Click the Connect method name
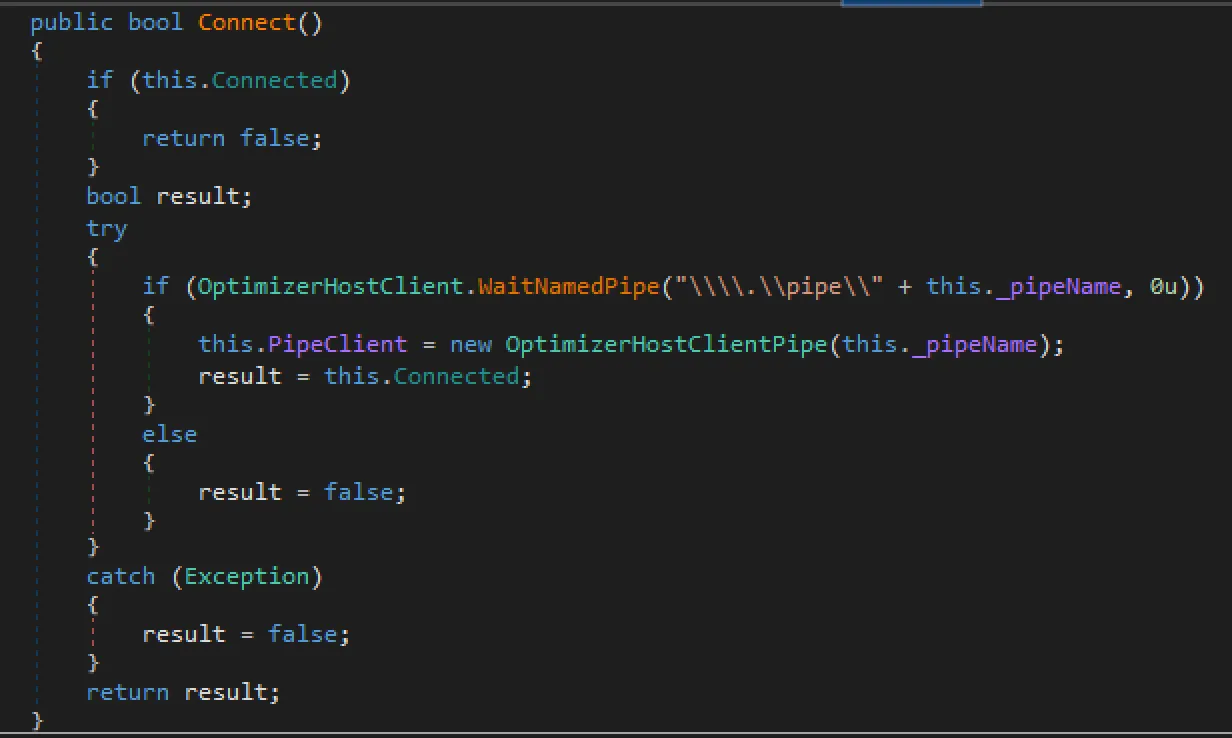This screenshot has height=738, width=1232. tap(244, 21)
